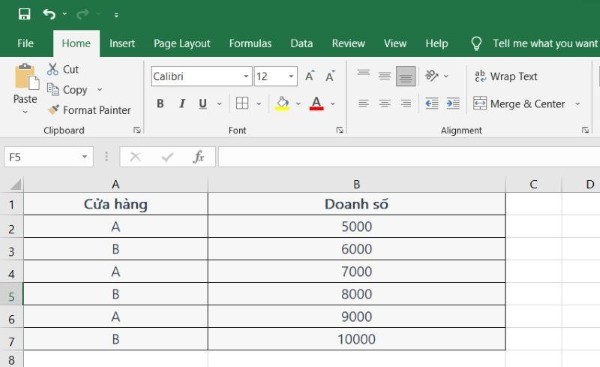The width and height of the screenshot is (600, 367).
Task: Open the font size dropdown arrow
Action: (291, 76)
